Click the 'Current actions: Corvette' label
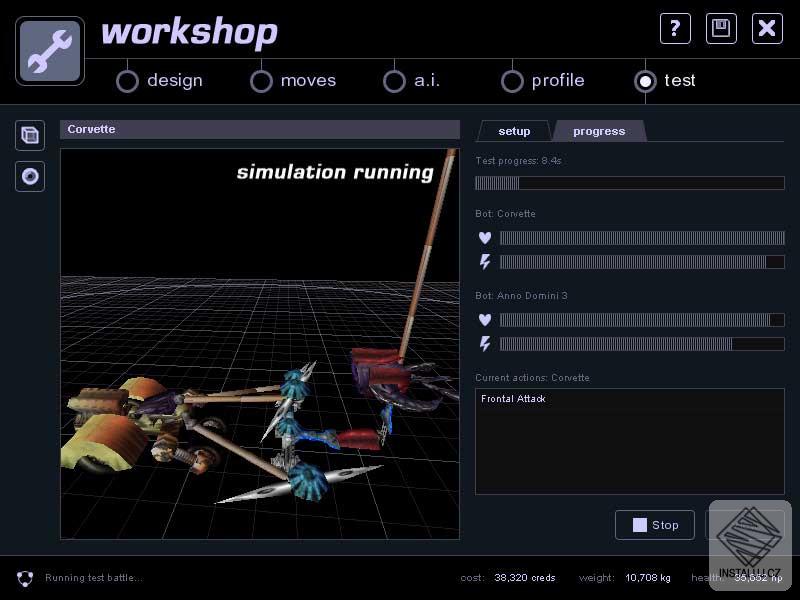The width and height of the screenshot is (800, 600). 532,378
